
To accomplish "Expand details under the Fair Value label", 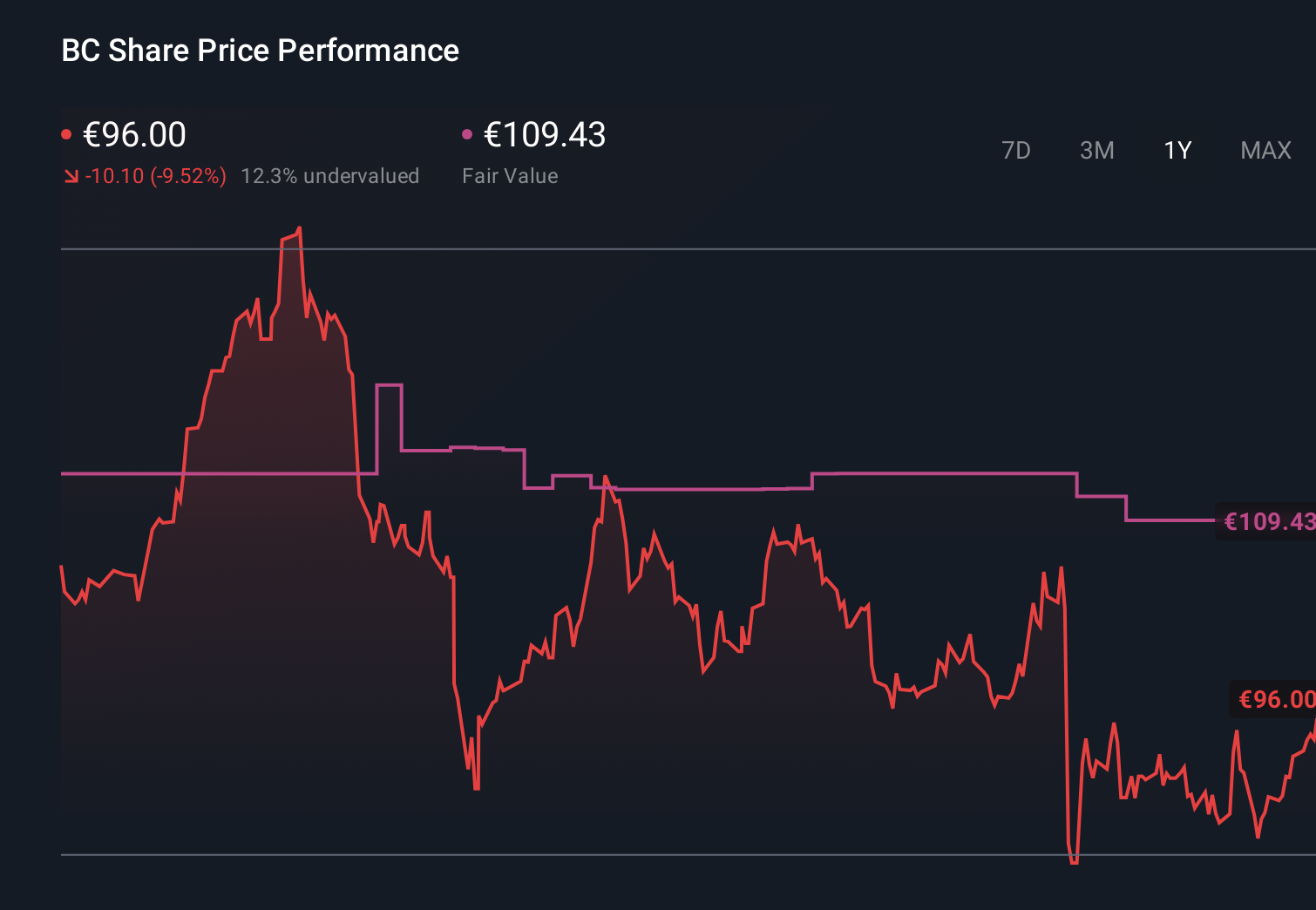I will [x=510, y=175].
